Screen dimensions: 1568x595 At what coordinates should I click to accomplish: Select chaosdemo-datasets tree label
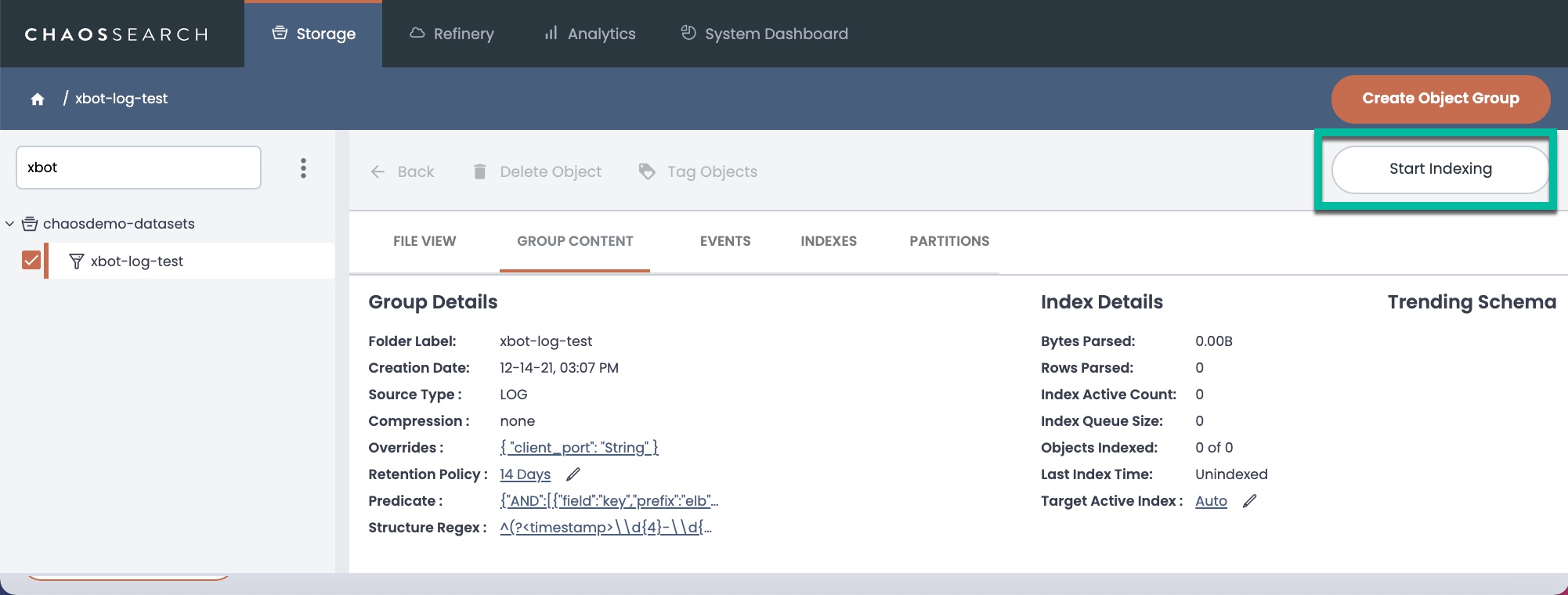(x=119, y=224)
